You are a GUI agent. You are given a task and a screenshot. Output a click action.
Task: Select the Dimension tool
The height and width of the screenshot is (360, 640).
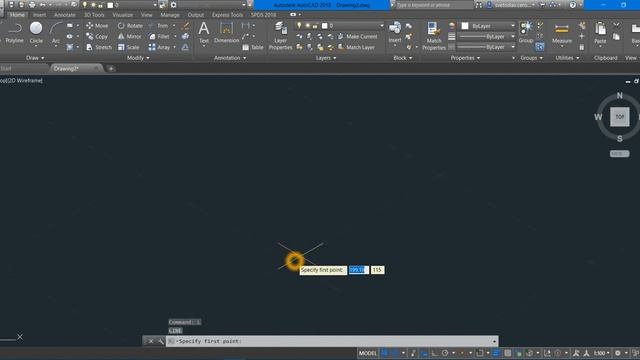226,33
